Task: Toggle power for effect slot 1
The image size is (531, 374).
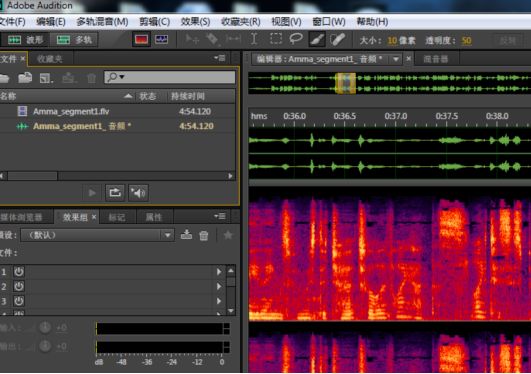Action: (19, 272)
